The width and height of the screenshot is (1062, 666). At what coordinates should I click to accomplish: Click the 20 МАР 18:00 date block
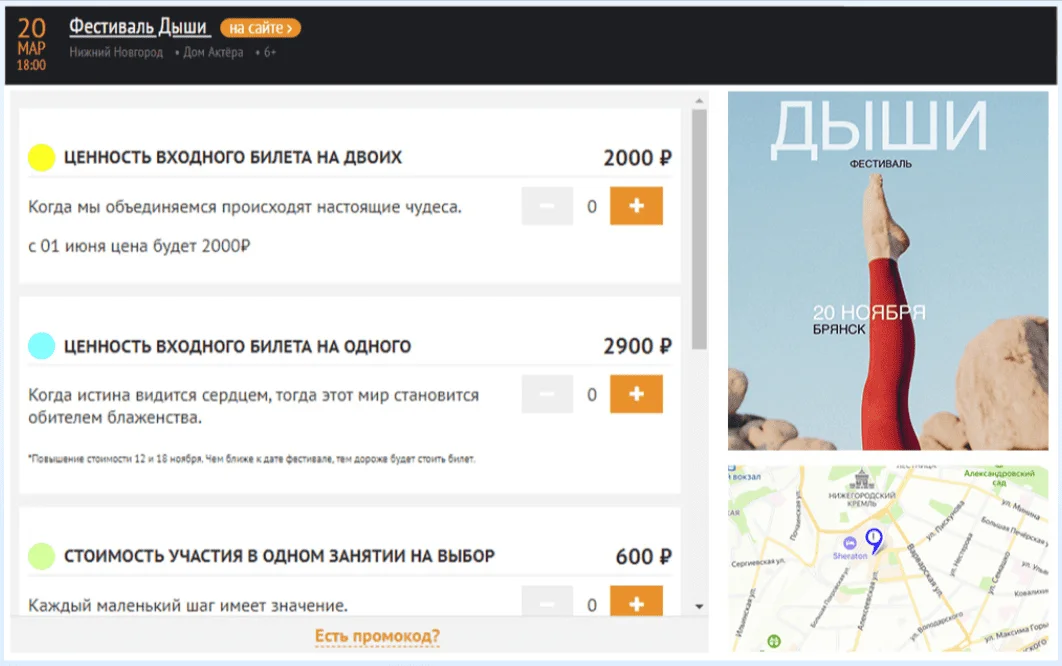[x=31, y=44]
